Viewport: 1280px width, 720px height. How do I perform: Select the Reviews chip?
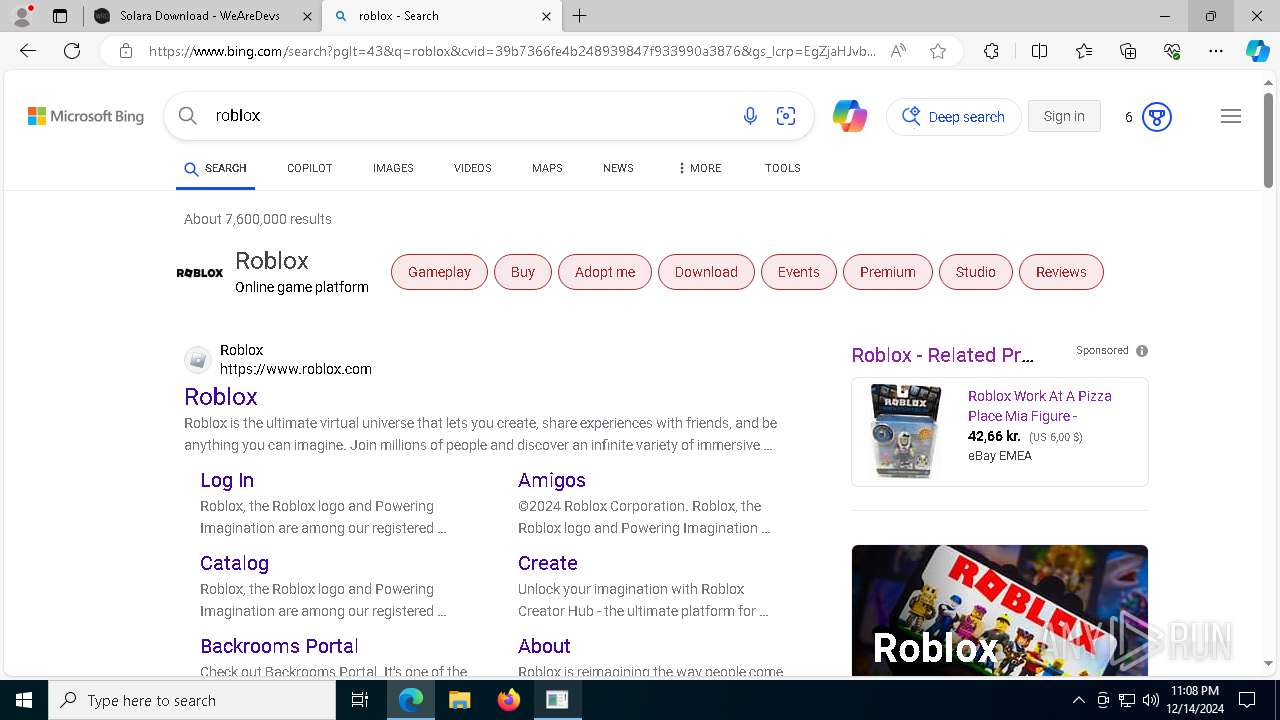click(x=1061, y=272)
